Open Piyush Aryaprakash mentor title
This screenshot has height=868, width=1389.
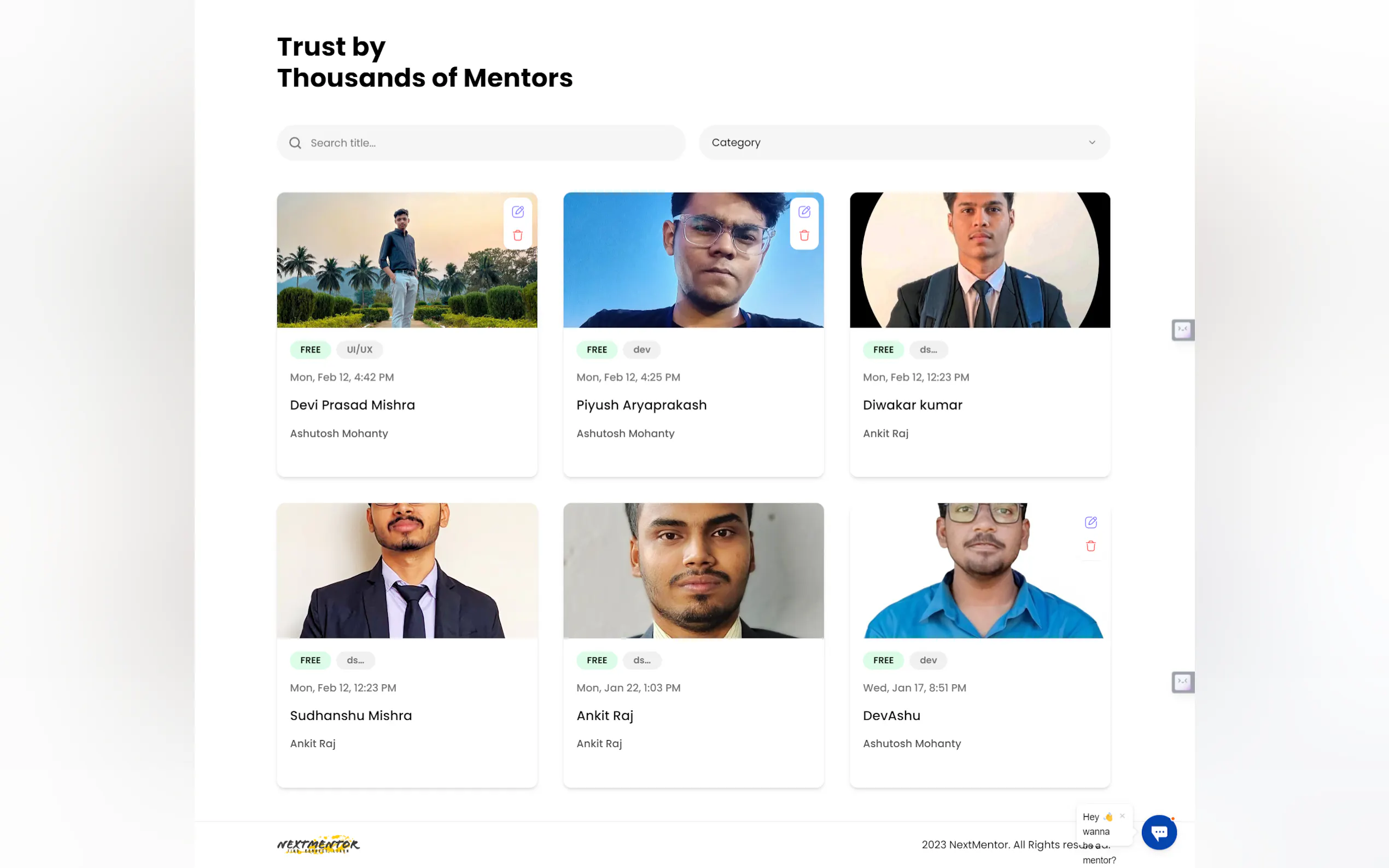641,405
